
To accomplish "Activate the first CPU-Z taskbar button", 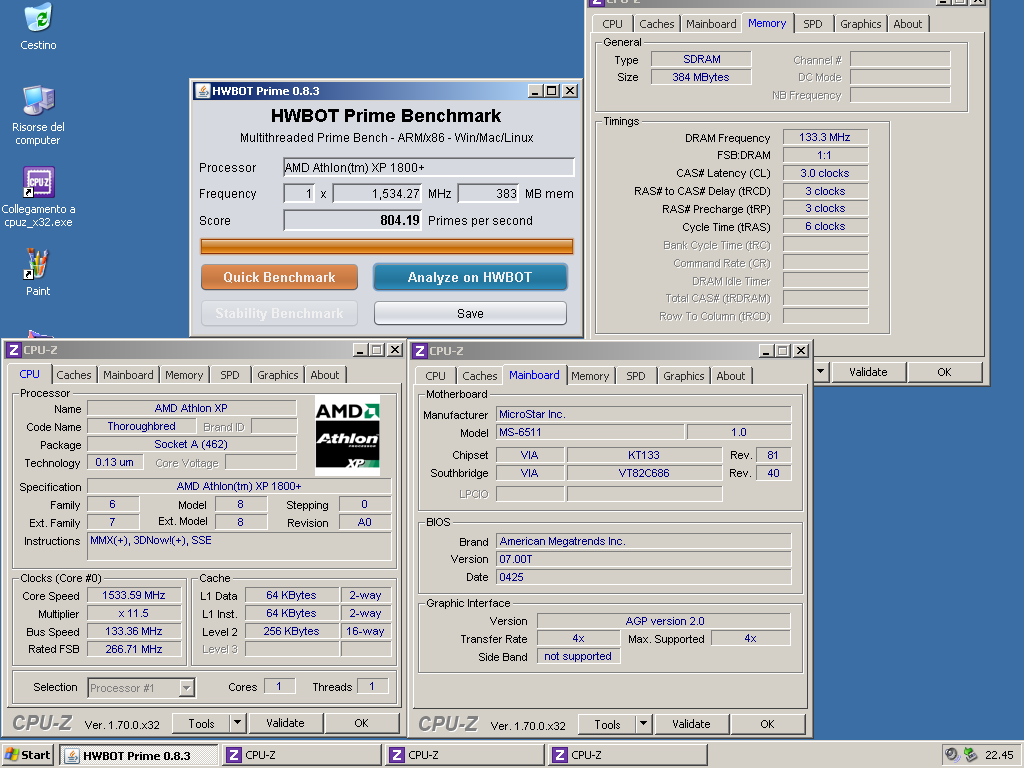I will coord(302,756).
